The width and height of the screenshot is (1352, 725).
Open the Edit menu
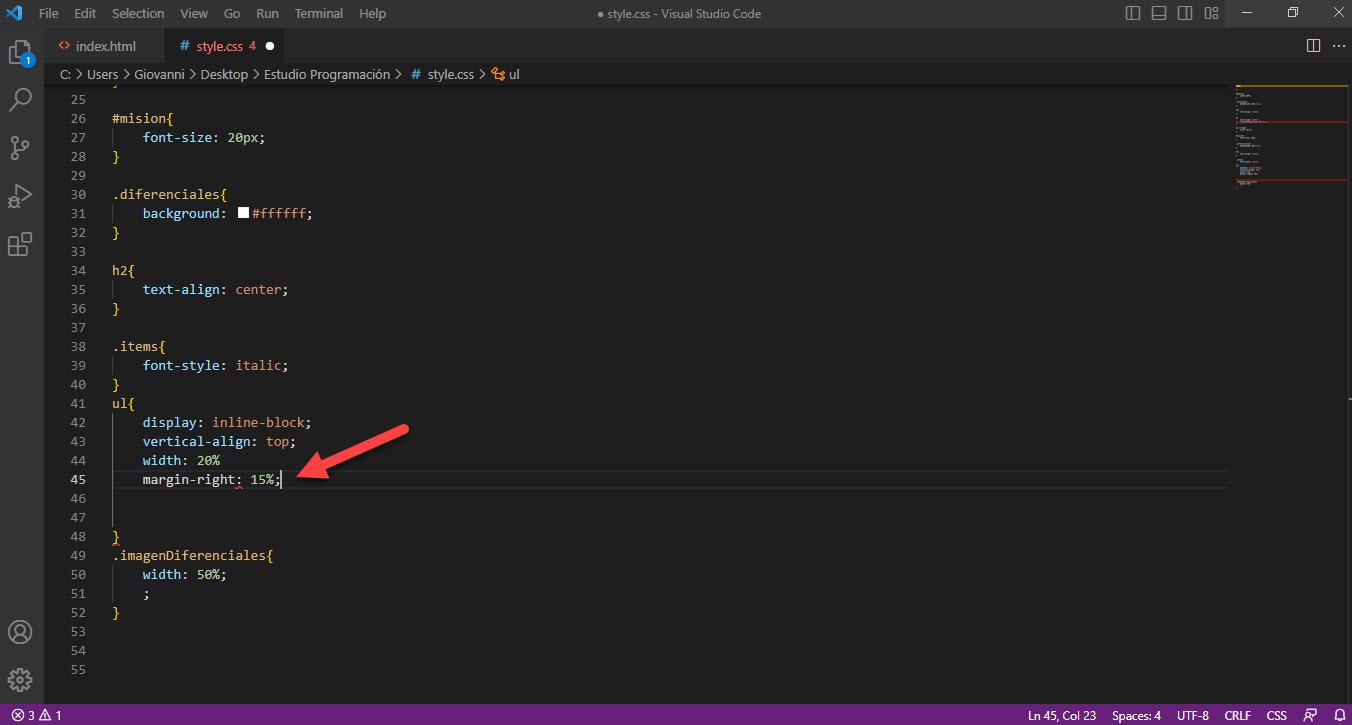[85, 13]
